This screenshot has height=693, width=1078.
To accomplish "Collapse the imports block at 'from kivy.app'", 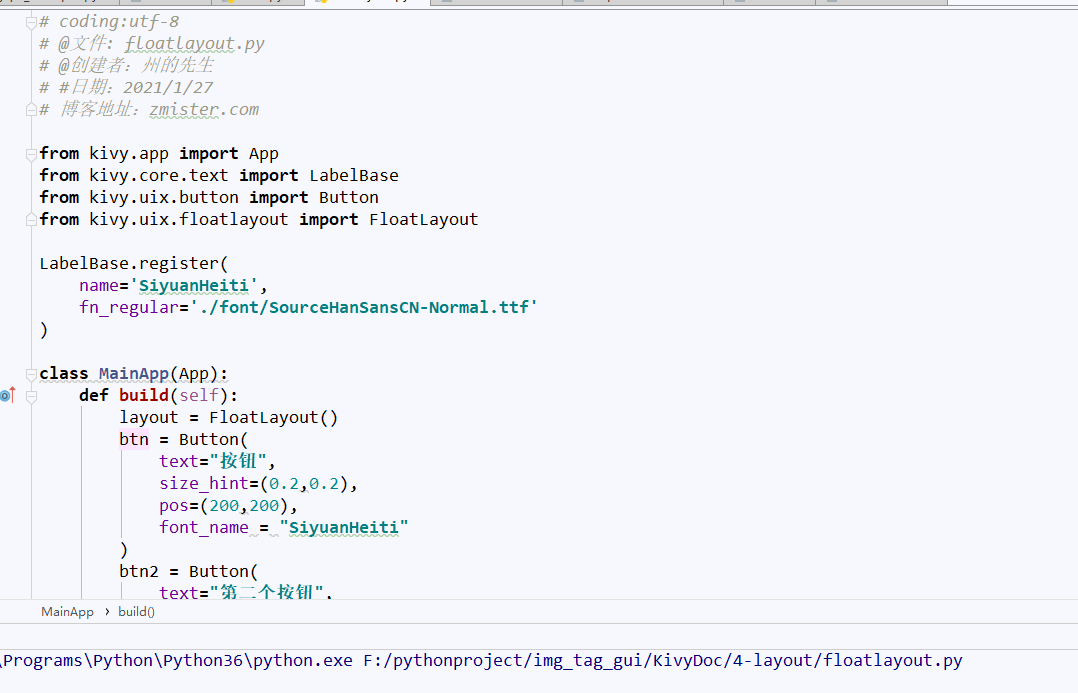I will [31, 154].
